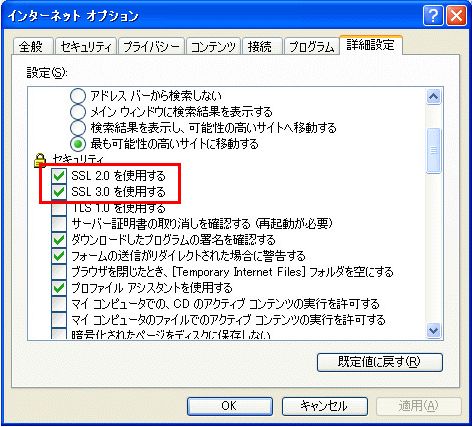Select 最も可能性の高いサイトに移動する radio
This screenshot has height=427, width=472.
tap(78, 144)
